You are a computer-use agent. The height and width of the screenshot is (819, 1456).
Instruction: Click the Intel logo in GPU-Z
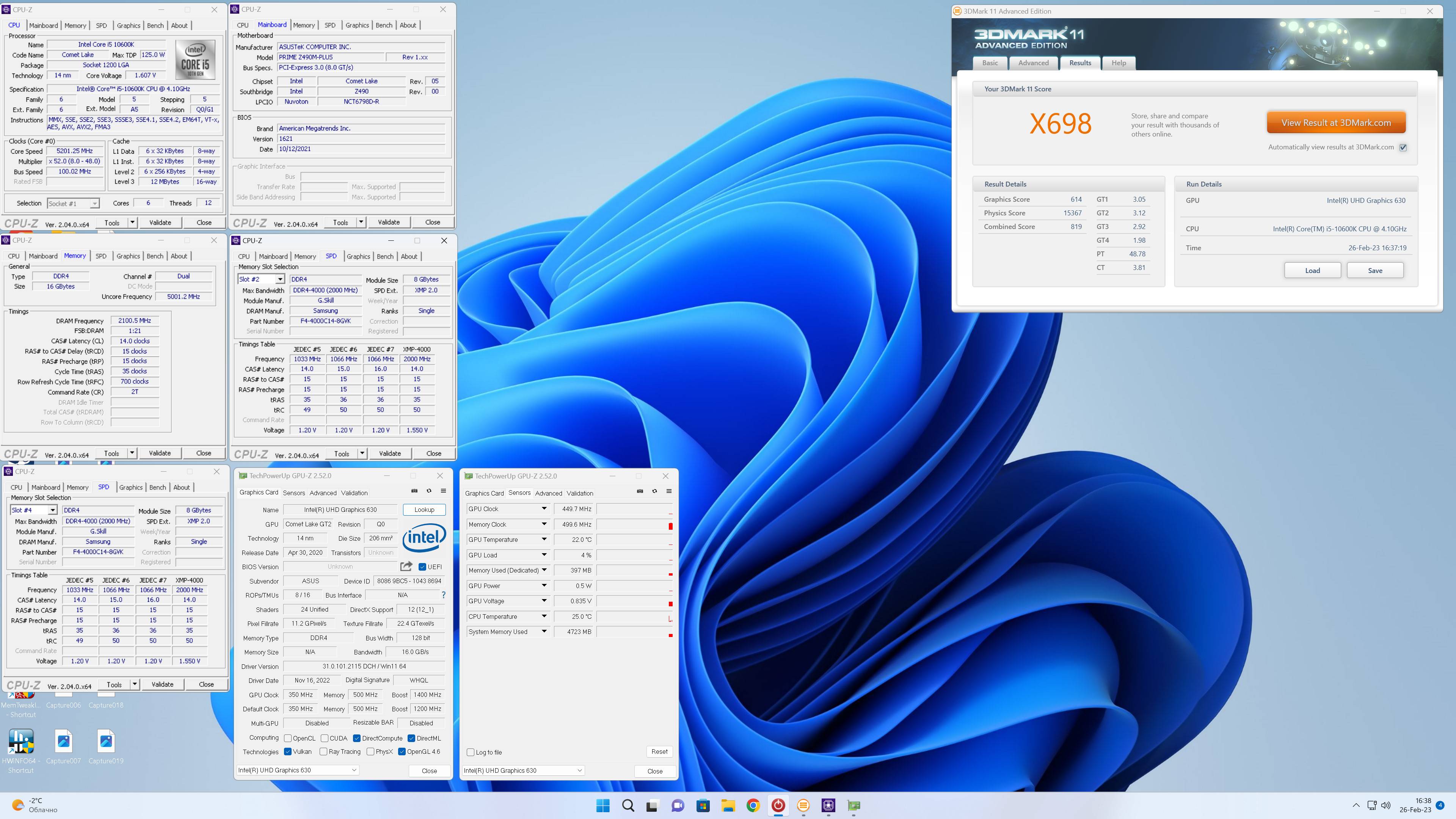[424, 538]
